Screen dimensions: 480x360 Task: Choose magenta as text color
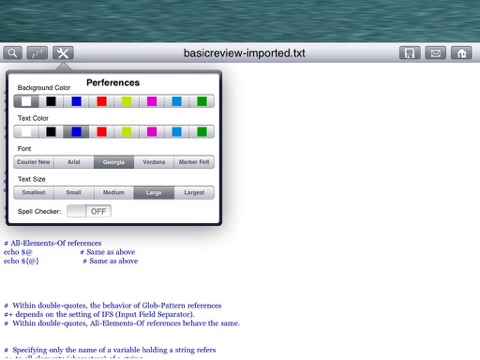(x=152, y=132)
